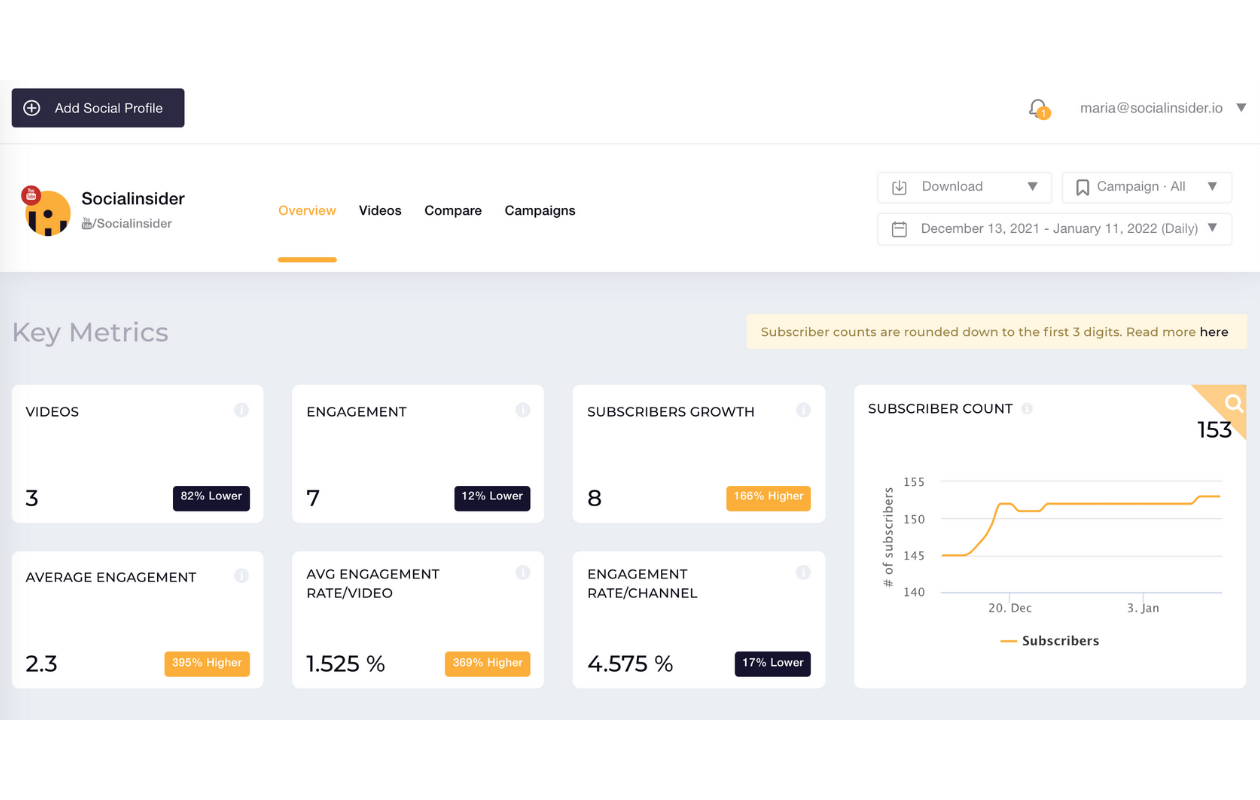The width and height of the screenshot is (1260, 800).
Task: Click the magnifier icon on Subscriber Count chart
Action: (x=1234, y=404)
